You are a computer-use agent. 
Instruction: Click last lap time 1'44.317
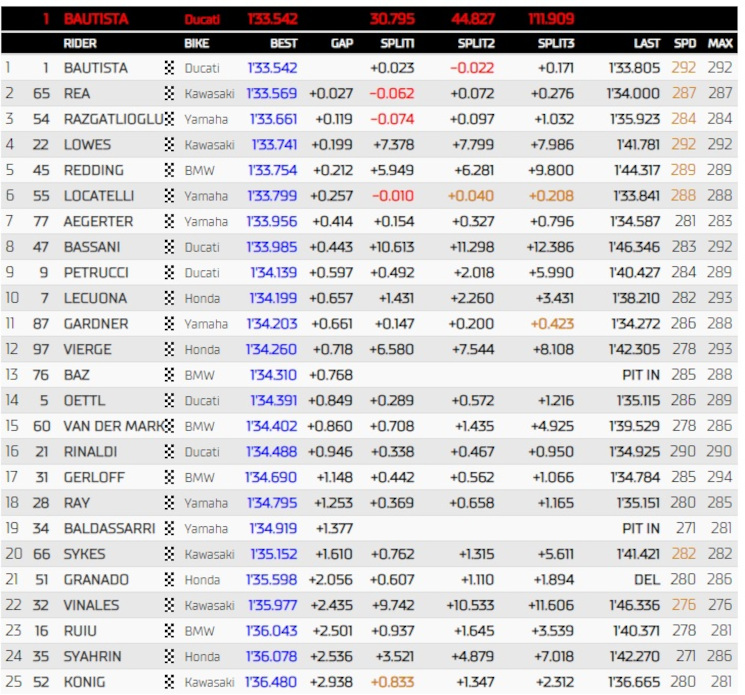point(637,170)
